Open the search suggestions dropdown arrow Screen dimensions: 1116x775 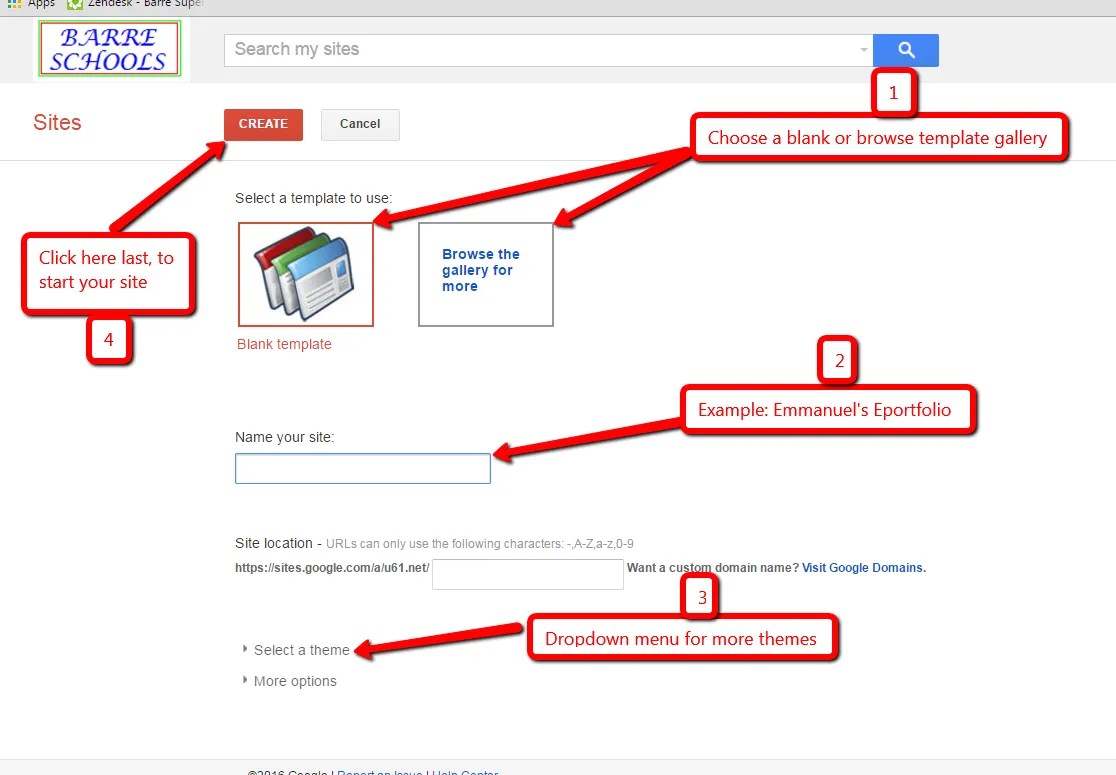864,50
